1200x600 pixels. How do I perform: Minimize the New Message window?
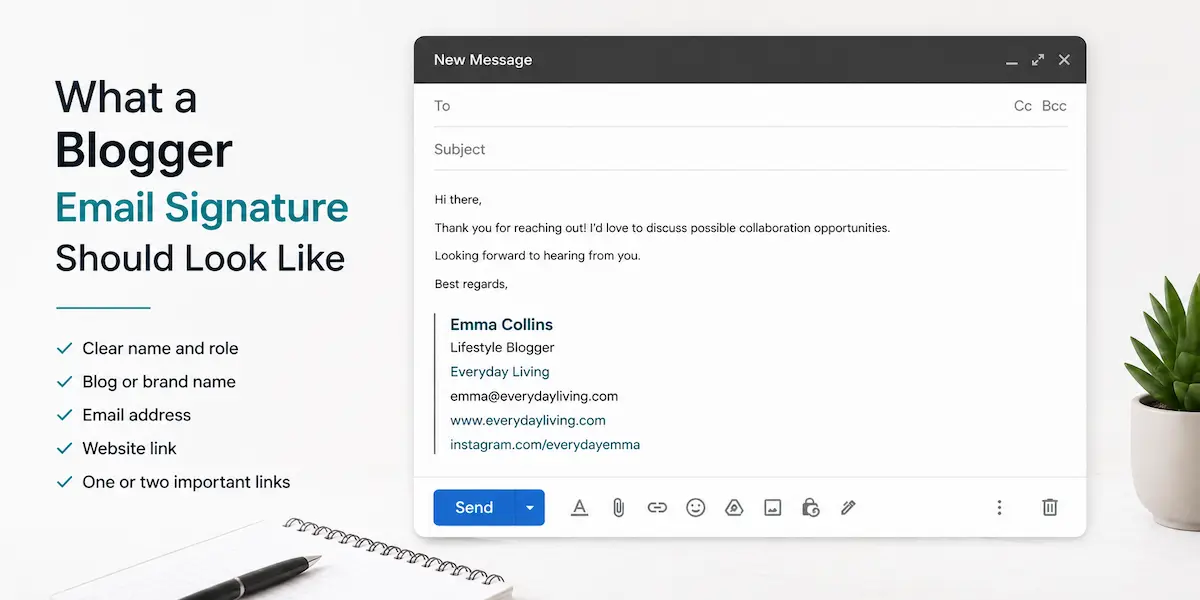point(1012,62)
